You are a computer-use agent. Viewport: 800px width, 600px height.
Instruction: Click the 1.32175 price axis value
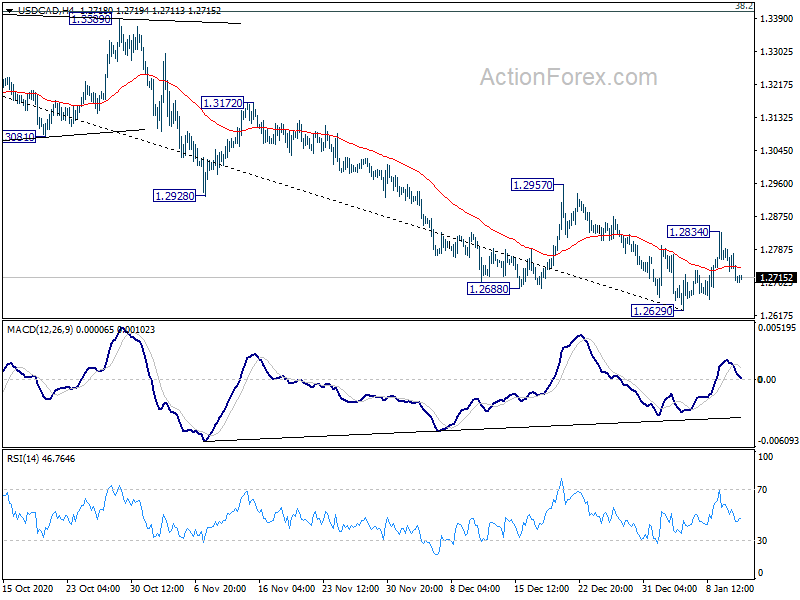777,85
